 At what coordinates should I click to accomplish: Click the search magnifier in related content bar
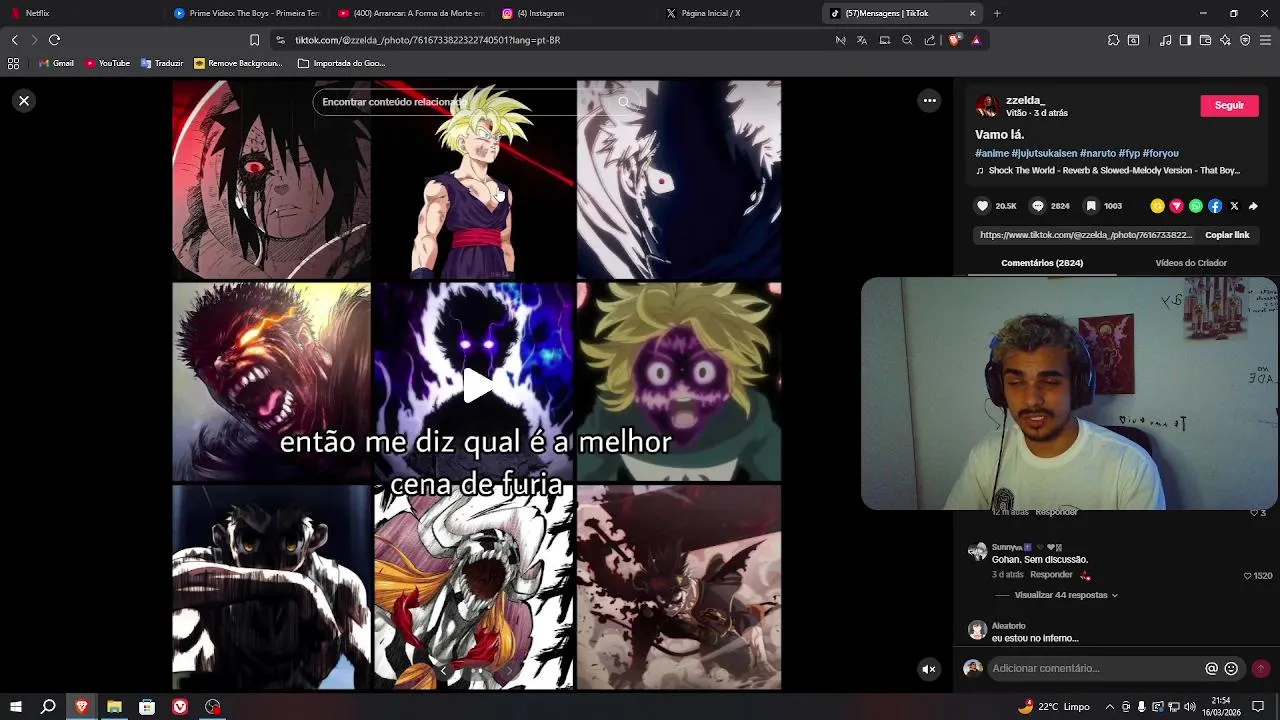(x=624, y=102)
